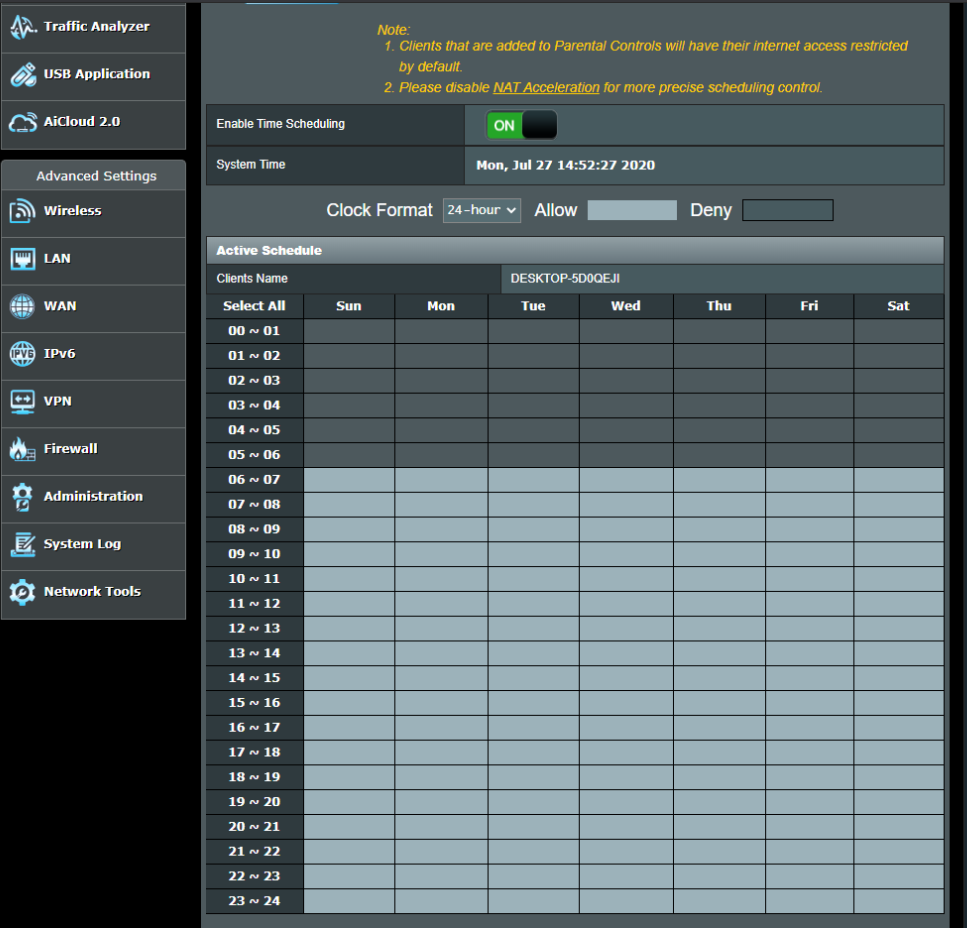Click the Deny color swatch
Screen dimensions: 967x928
(787, 210)
